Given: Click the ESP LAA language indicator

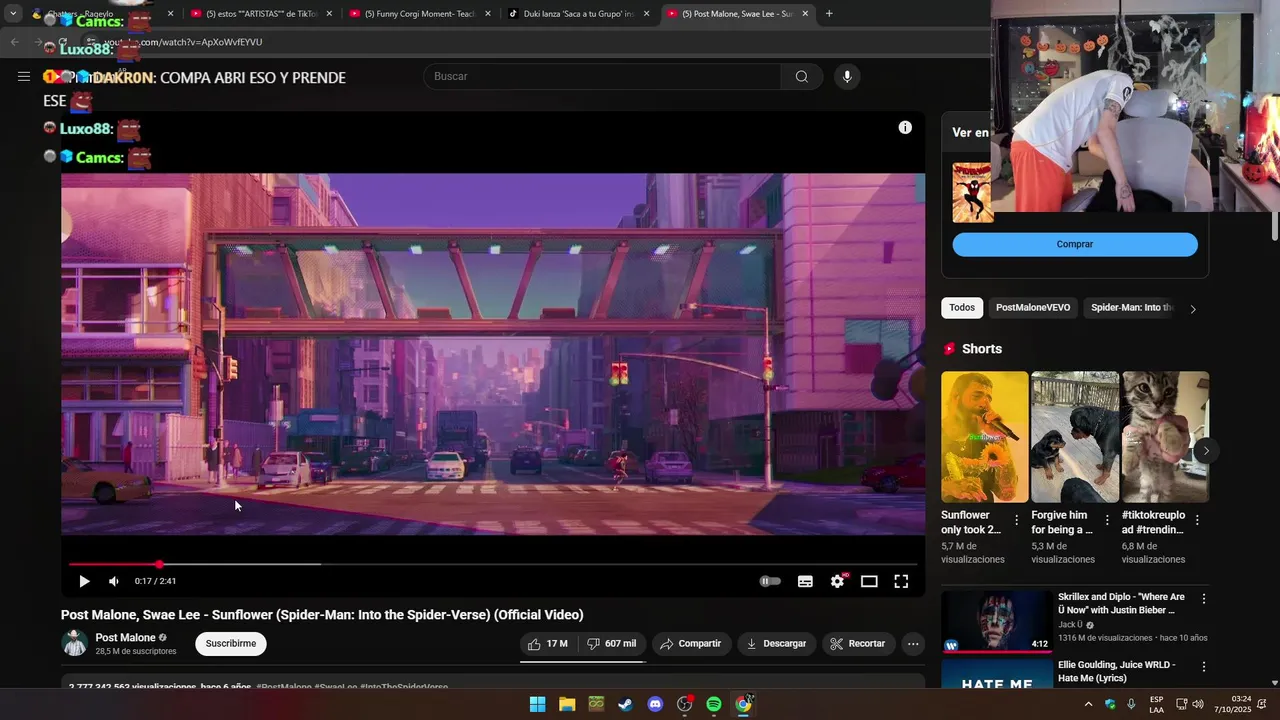Looking at the screenshot, I should [1156, 704].
